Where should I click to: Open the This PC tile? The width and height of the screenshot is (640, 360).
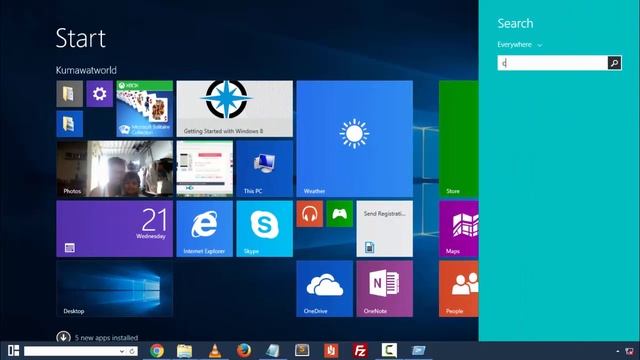tap(264, 169)
